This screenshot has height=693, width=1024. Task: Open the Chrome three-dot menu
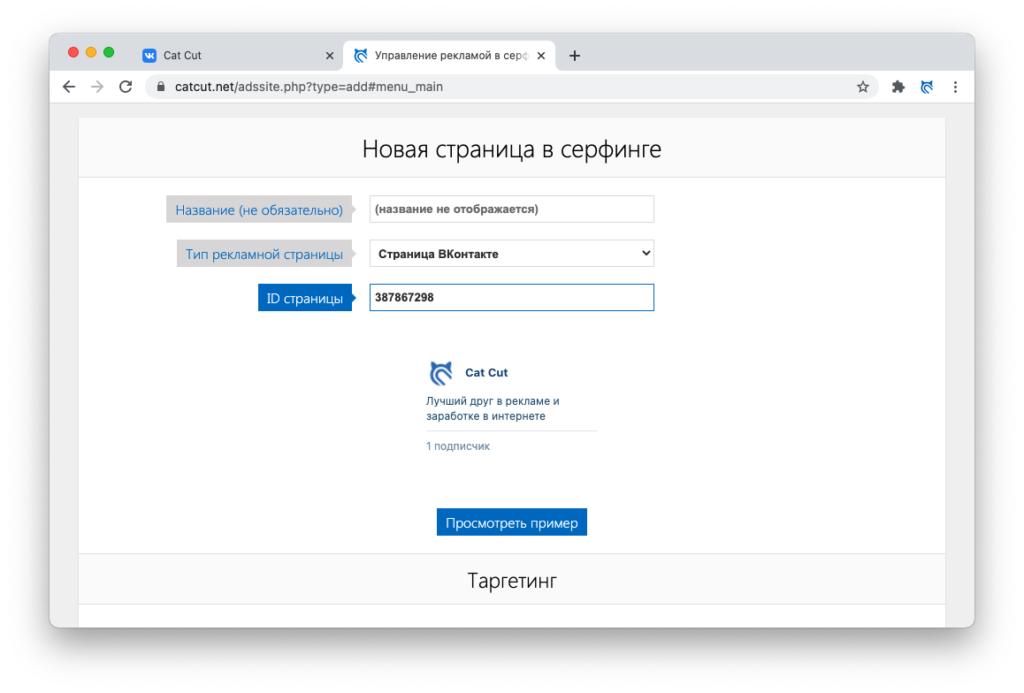pos(955,87)
